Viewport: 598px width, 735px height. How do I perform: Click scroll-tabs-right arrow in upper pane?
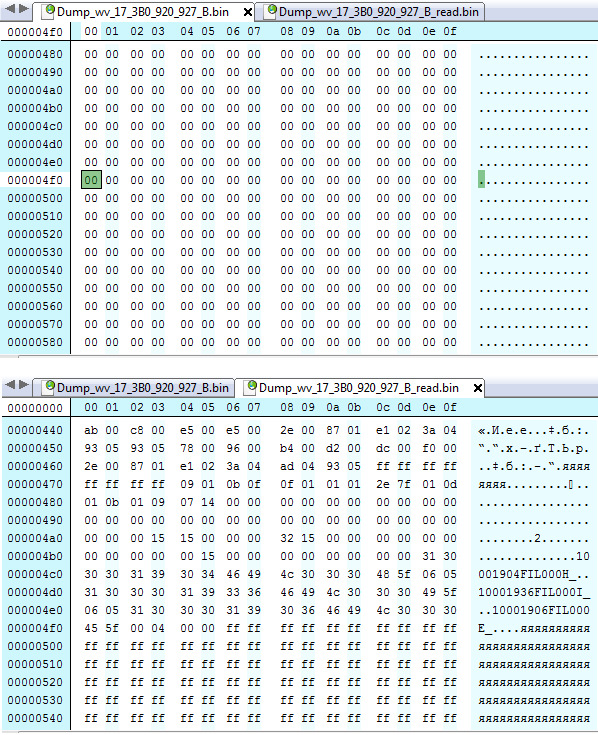23,8
